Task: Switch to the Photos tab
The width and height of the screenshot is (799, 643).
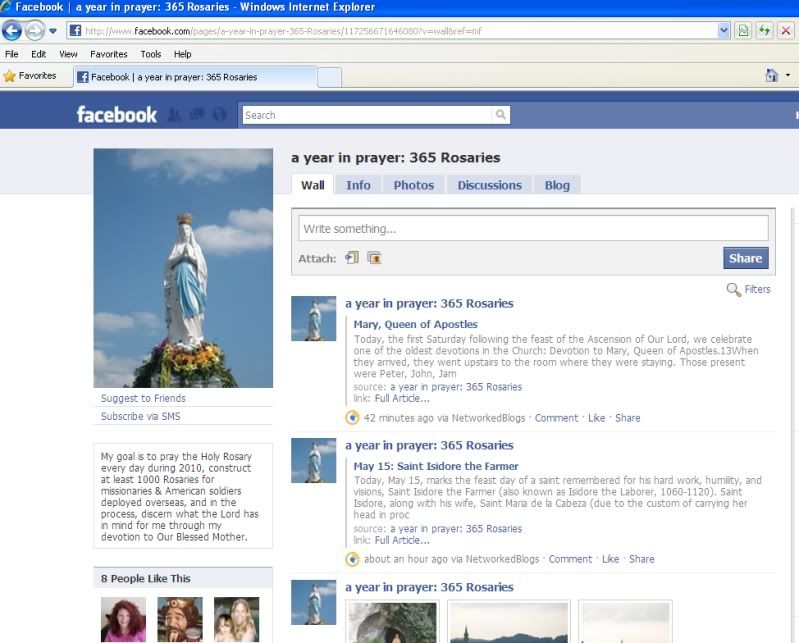Action: click(413, 185)
